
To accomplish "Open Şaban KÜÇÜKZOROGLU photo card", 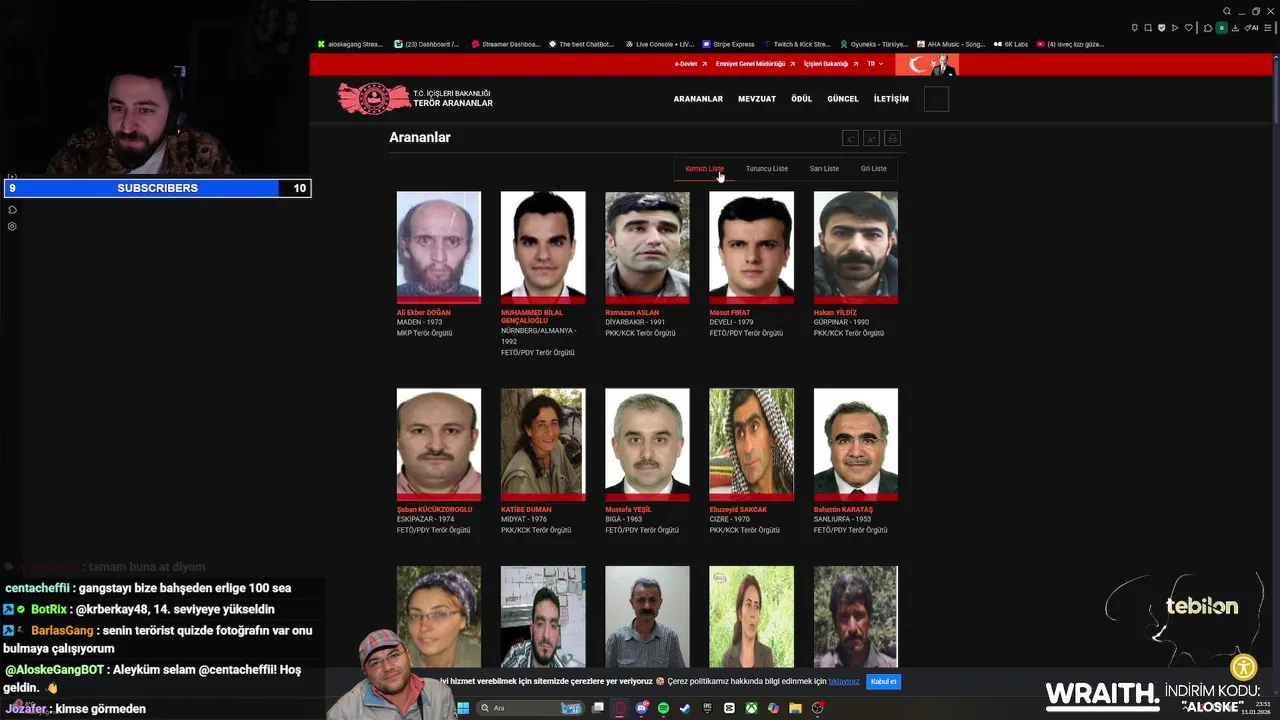I will pos(438,444).
